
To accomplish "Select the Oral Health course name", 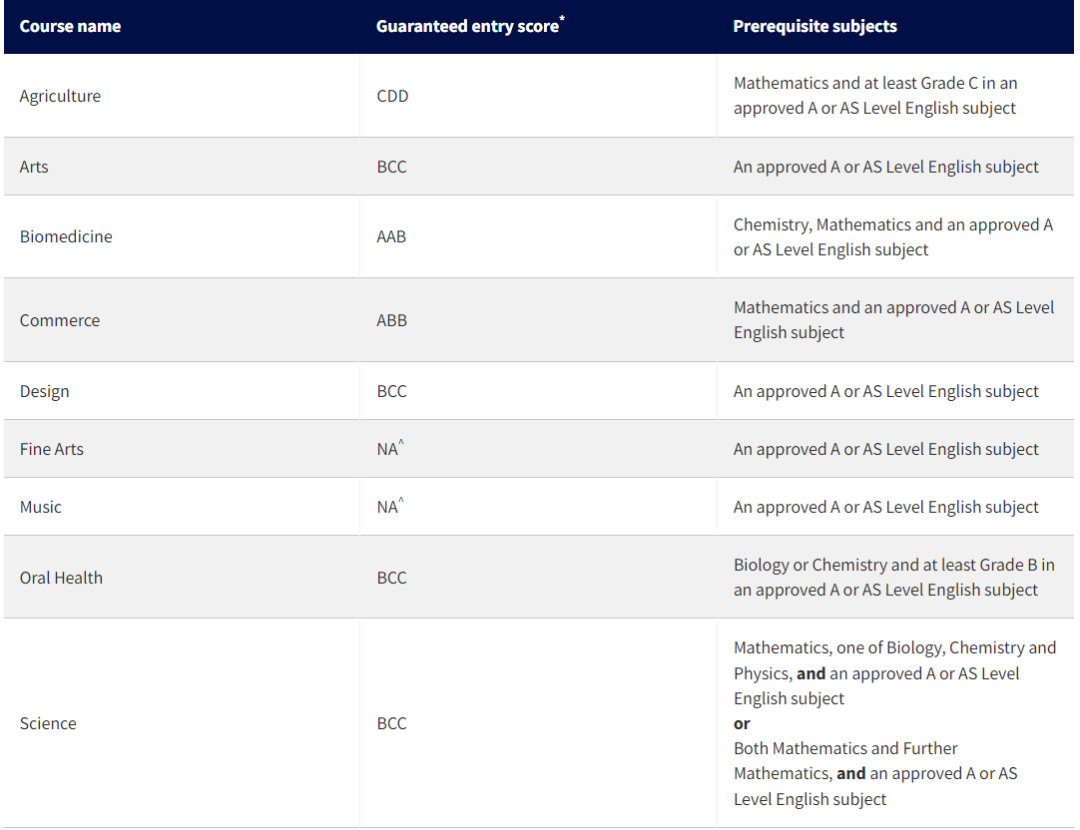I will [61, 577].
